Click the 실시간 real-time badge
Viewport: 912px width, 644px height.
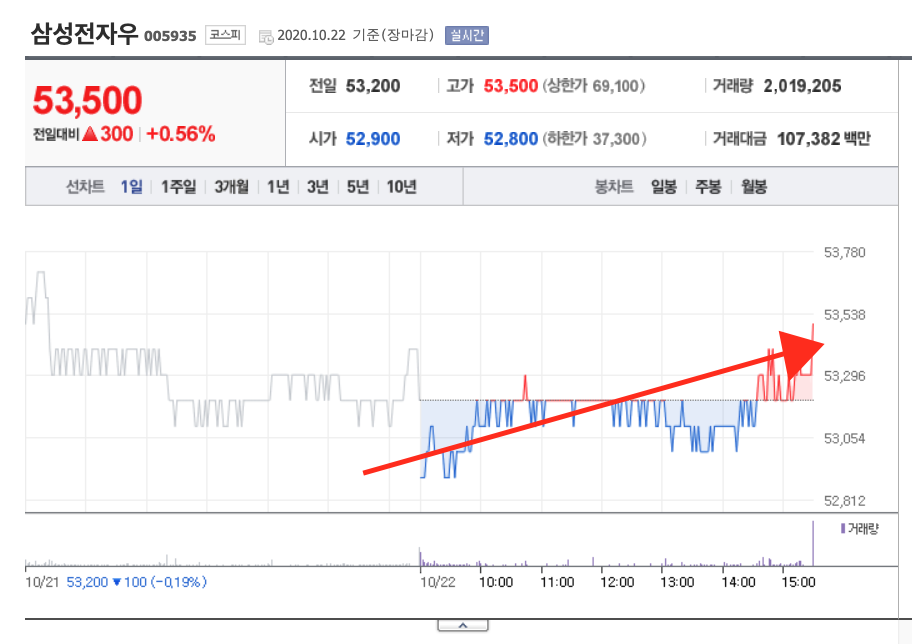coord(466,35)
